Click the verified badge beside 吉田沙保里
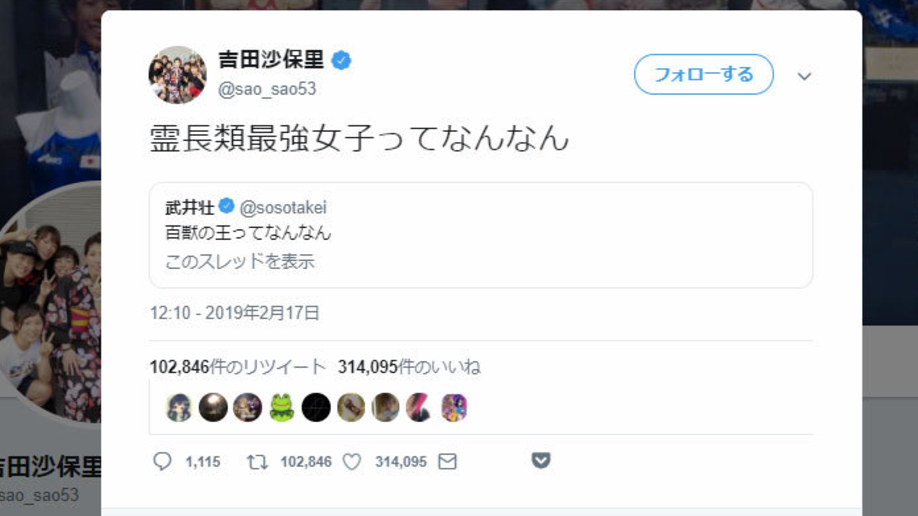Screen dimensions: 918x516 click(x=341, y=61)
